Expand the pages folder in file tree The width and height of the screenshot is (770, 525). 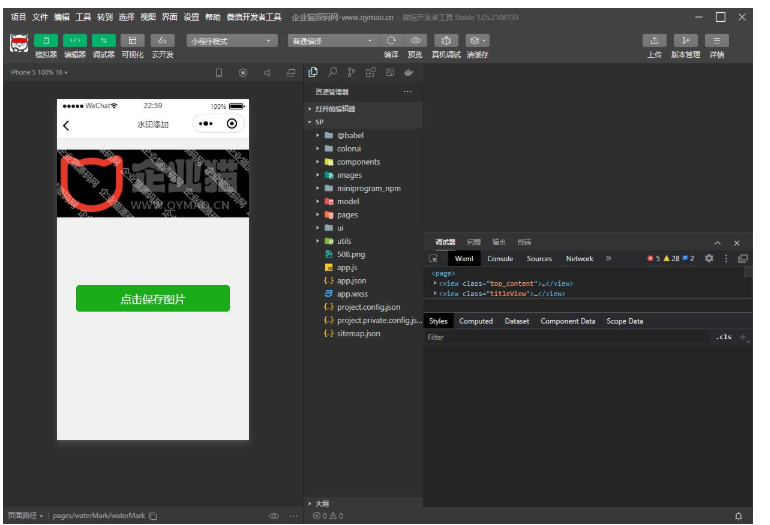347,215
